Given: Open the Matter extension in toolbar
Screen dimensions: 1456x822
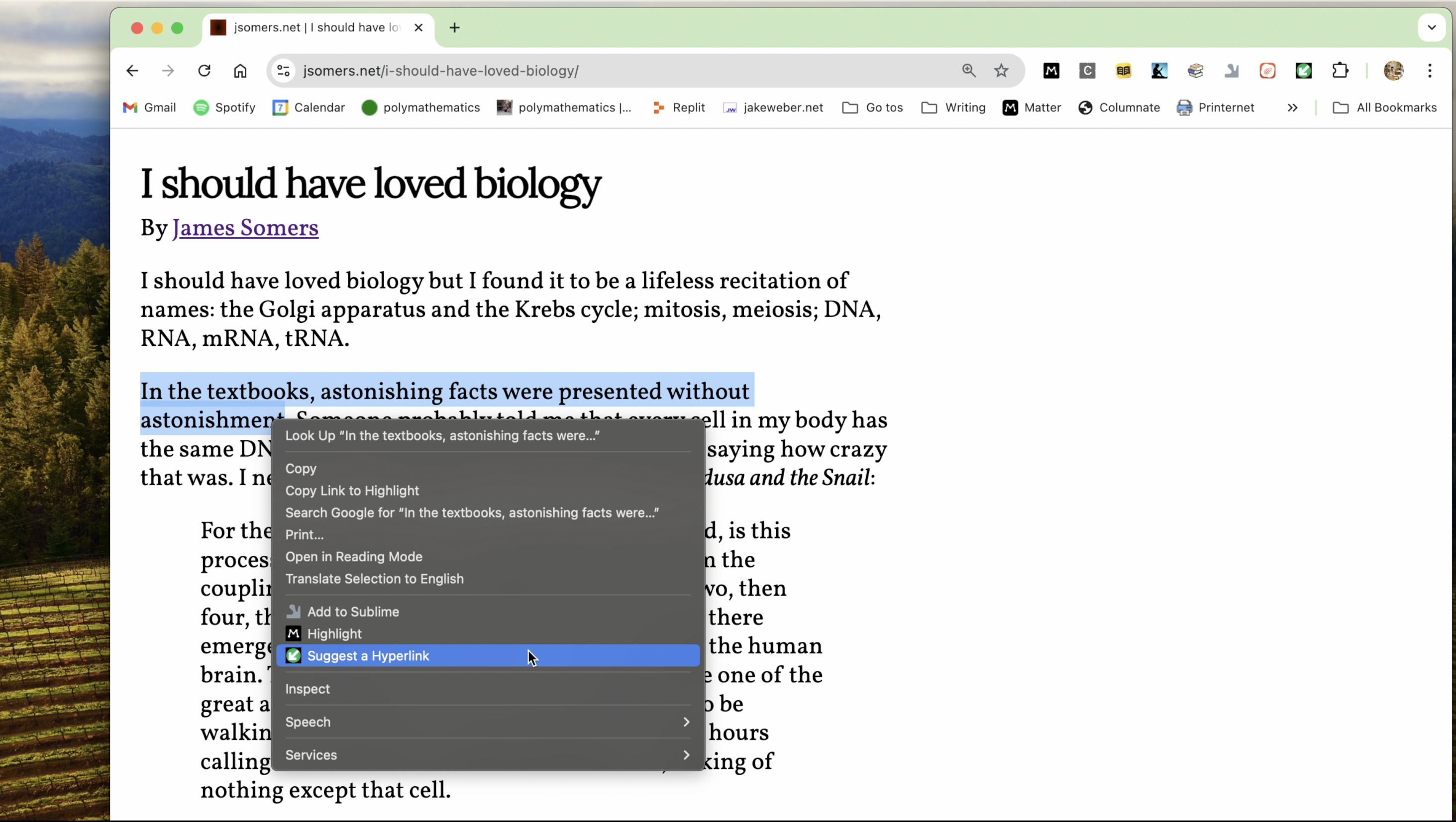Looking at the screenshot, I should point(1051,71).
